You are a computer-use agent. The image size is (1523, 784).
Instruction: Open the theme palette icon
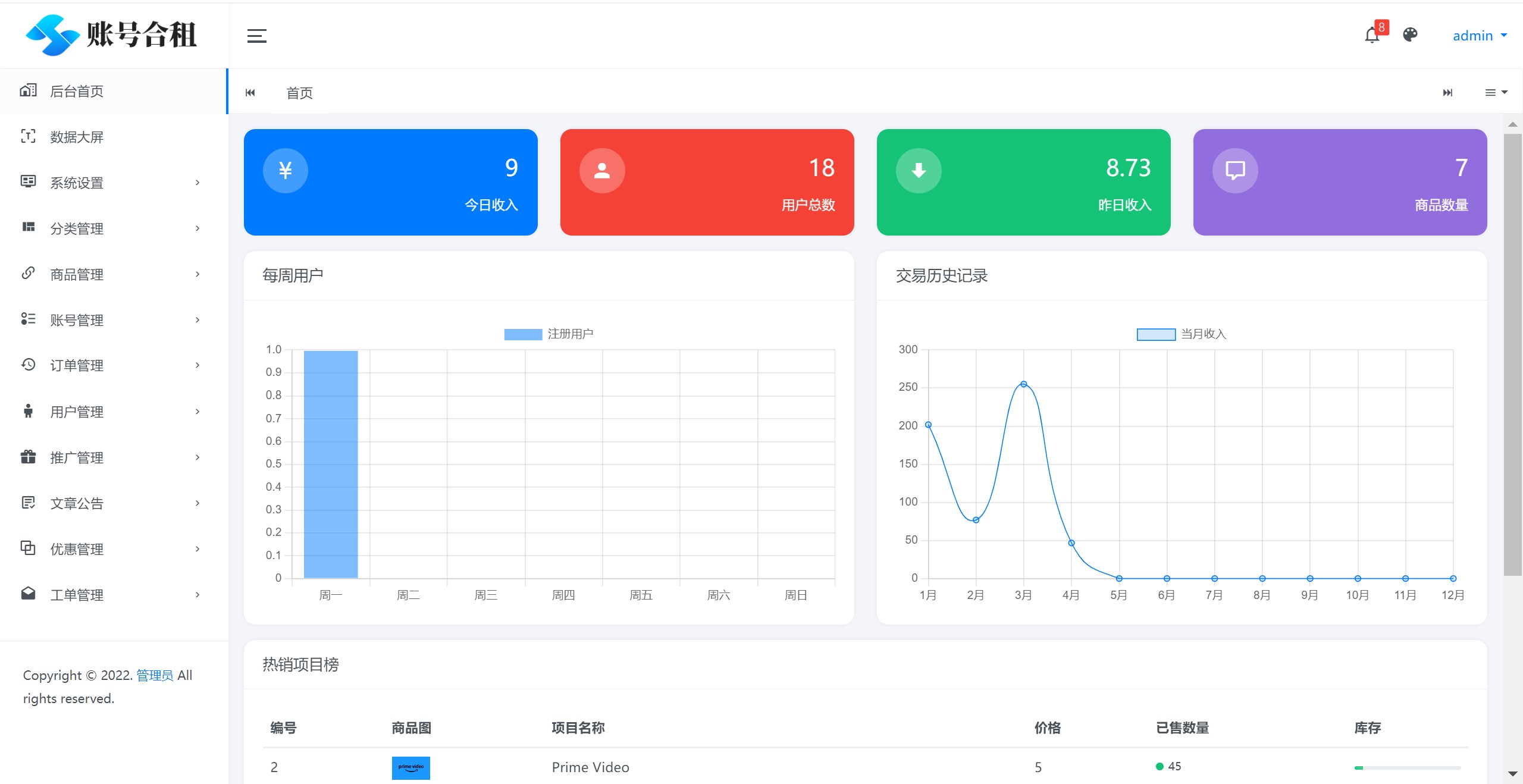[x=1410, y=35]
